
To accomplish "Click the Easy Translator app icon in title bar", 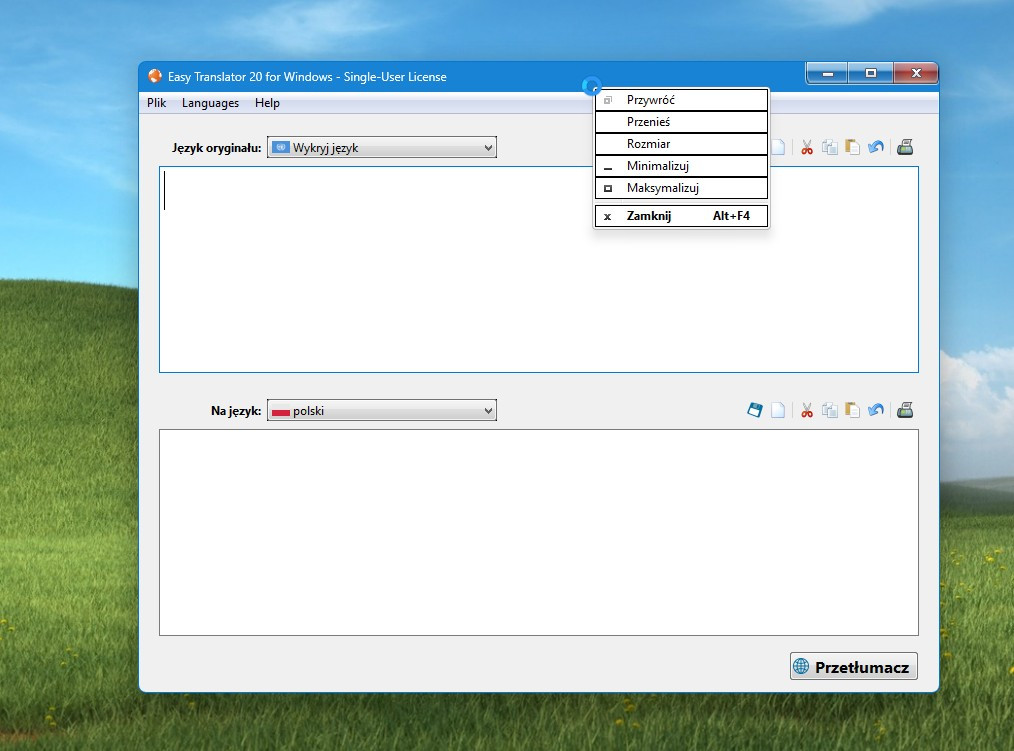I will coord(155,76).
